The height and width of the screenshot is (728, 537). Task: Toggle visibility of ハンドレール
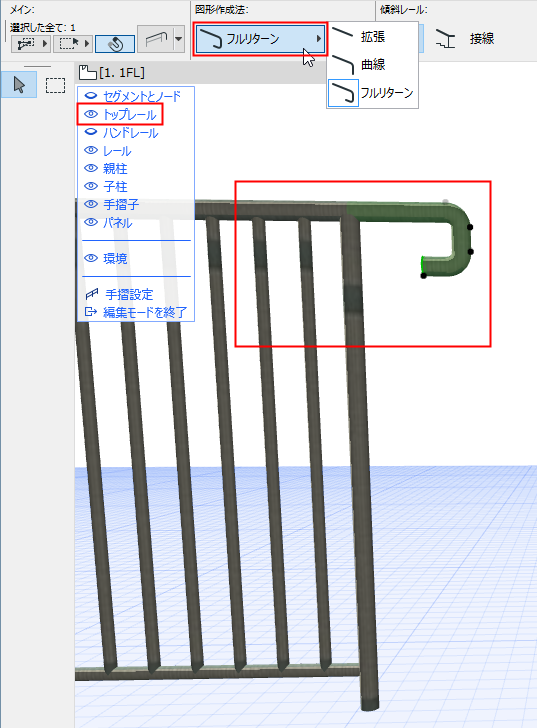[91, 132]
